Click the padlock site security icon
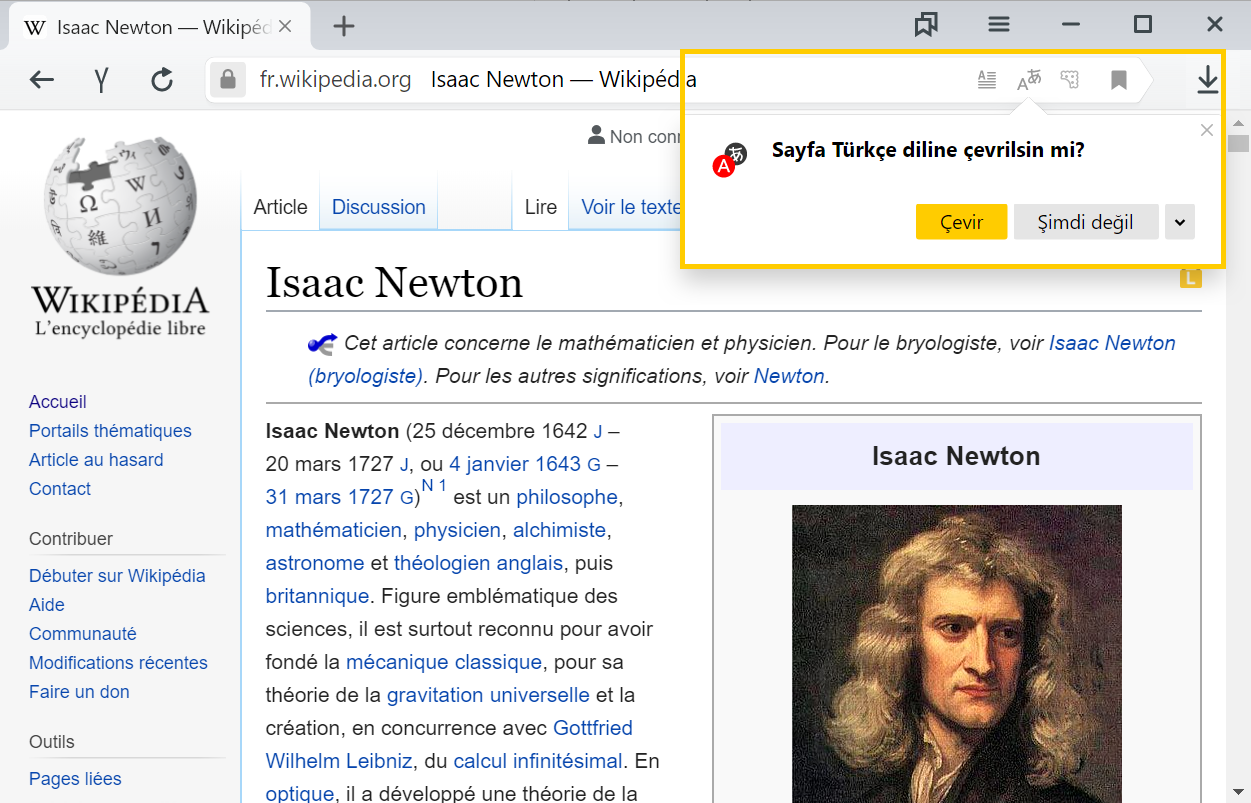This screenshot has width=1251, height=803. click(x=228, y=80)
